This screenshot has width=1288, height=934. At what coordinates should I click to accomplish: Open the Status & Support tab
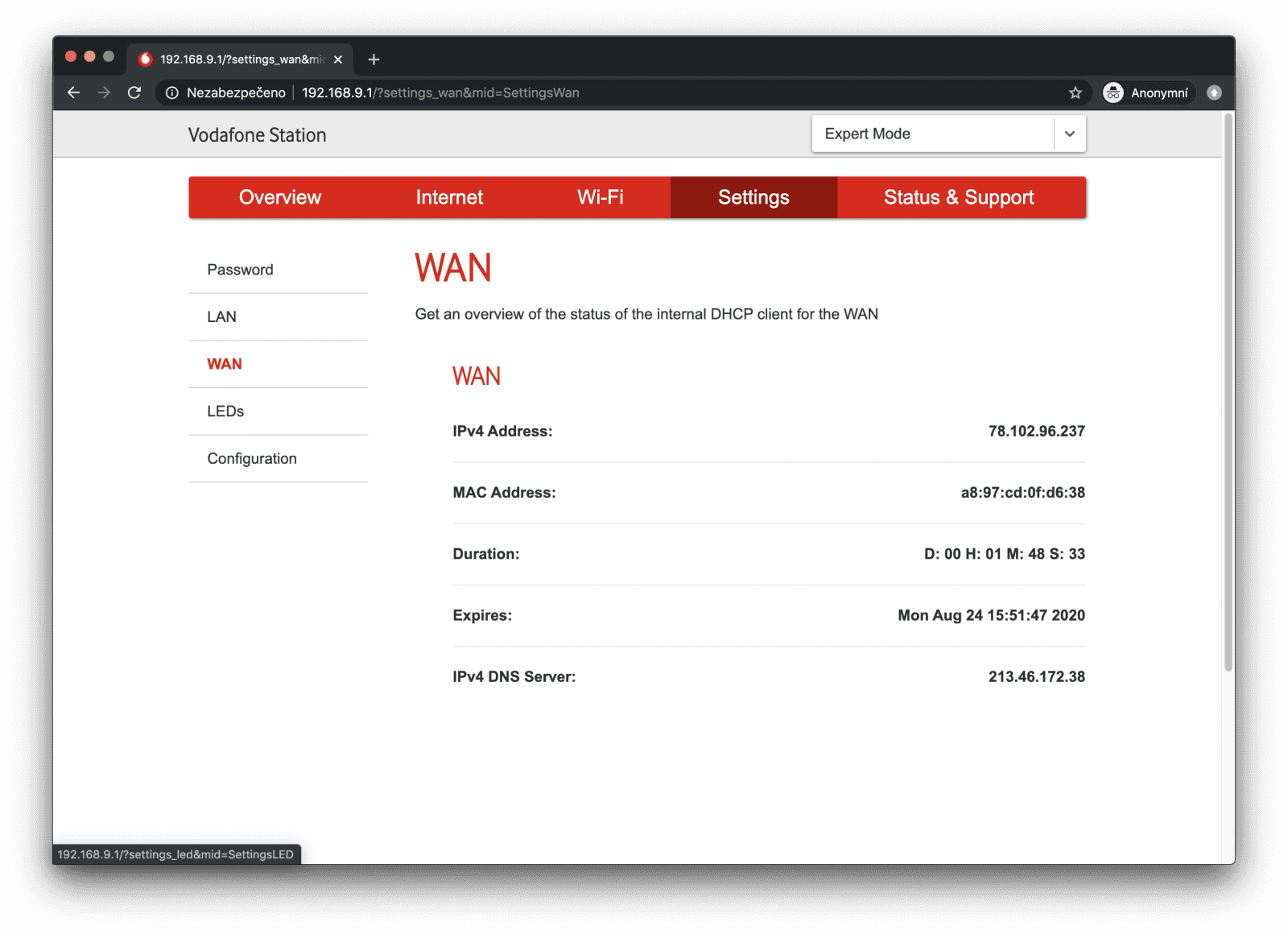click(959, 197)
